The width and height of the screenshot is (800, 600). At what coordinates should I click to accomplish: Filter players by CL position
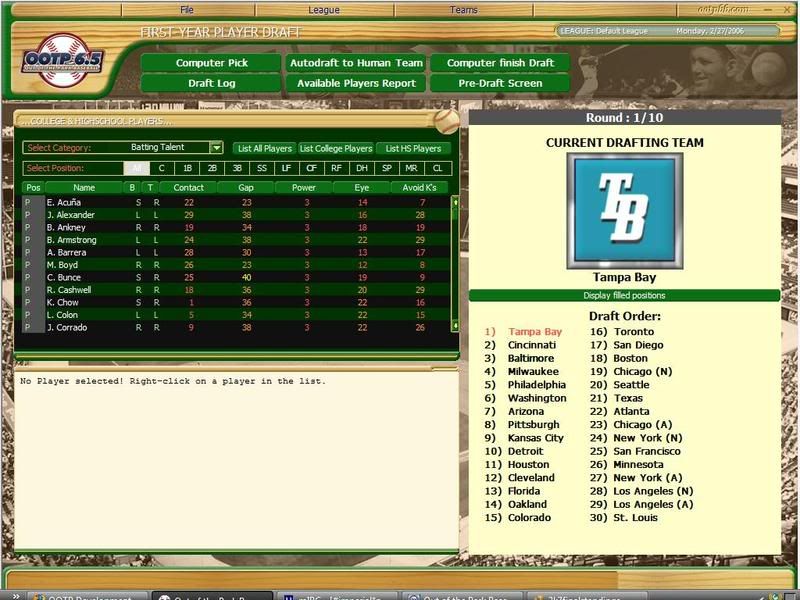click(437, 168)
